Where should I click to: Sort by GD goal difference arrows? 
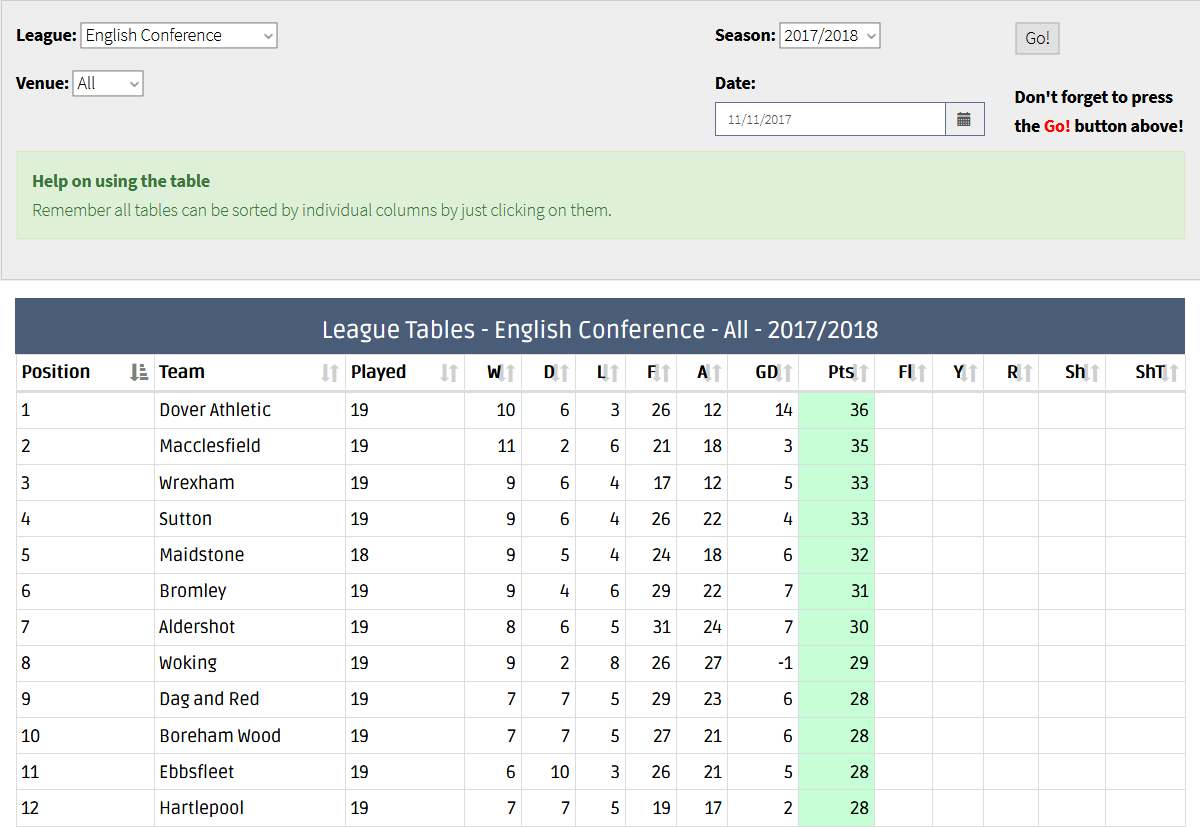pos(783,373)
